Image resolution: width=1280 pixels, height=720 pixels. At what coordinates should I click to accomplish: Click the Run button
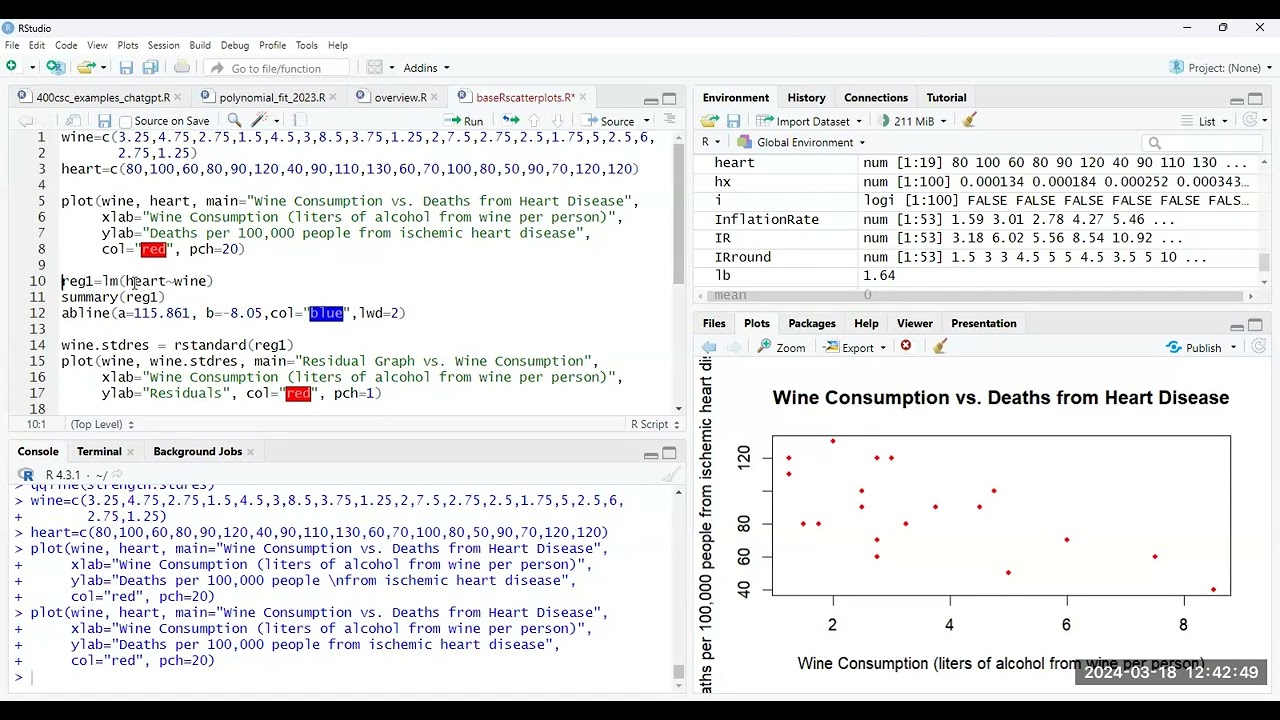click(x=465, y=121)
